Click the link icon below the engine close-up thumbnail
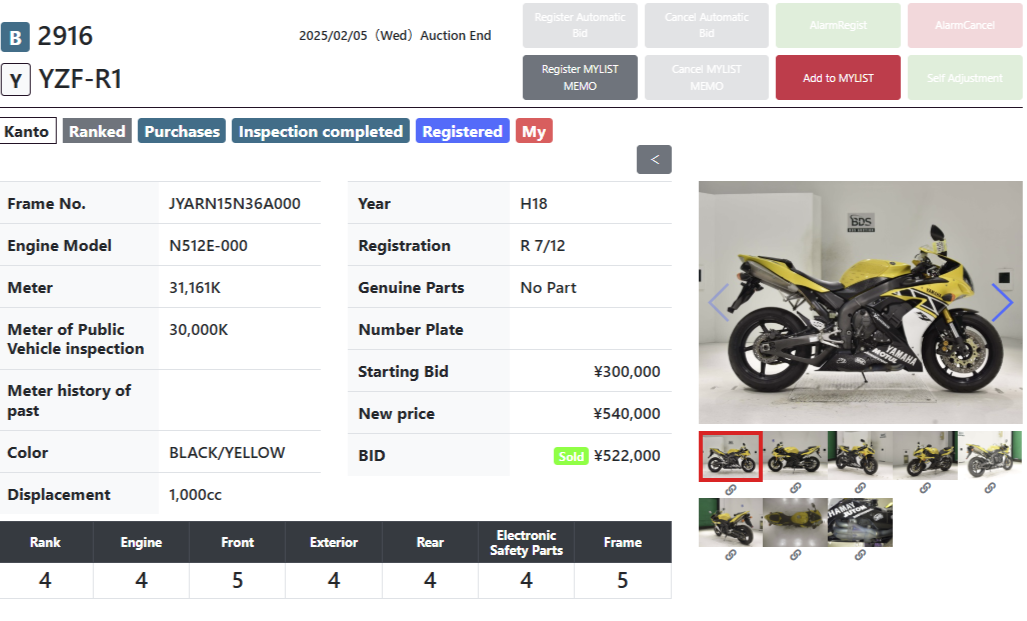This screenshot has height=621, width=1027. (860, 555)
